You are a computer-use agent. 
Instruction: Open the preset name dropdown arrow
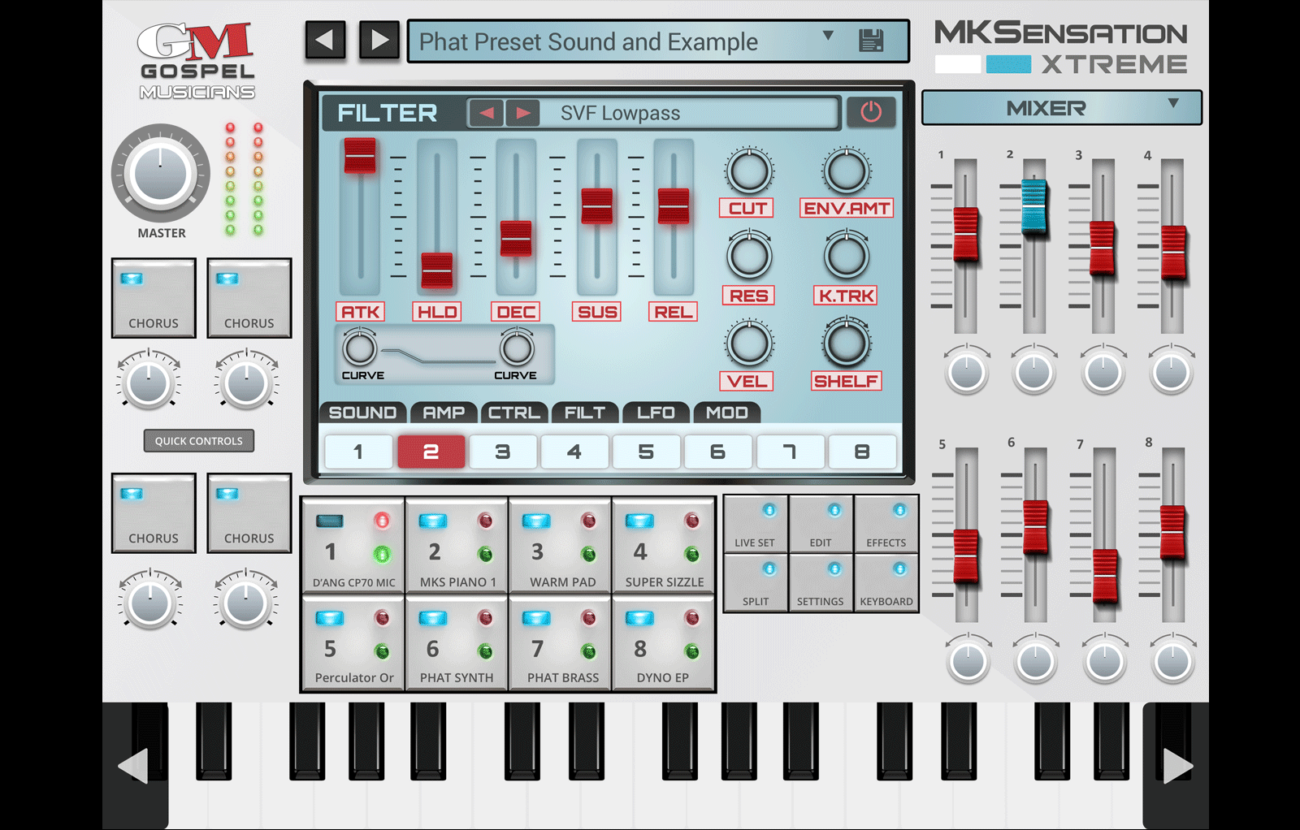coord(828,36)
